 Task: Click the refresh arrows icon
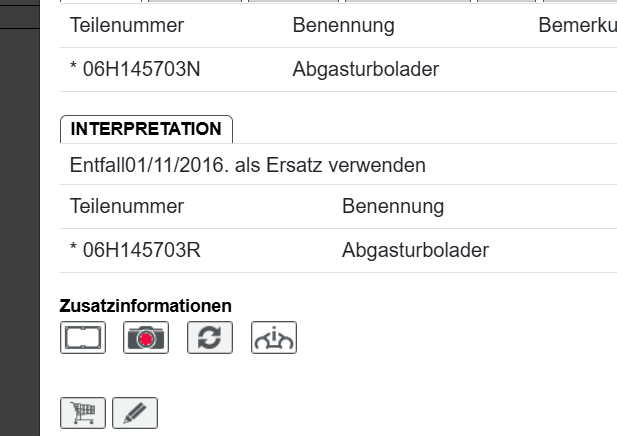(210, 338)
